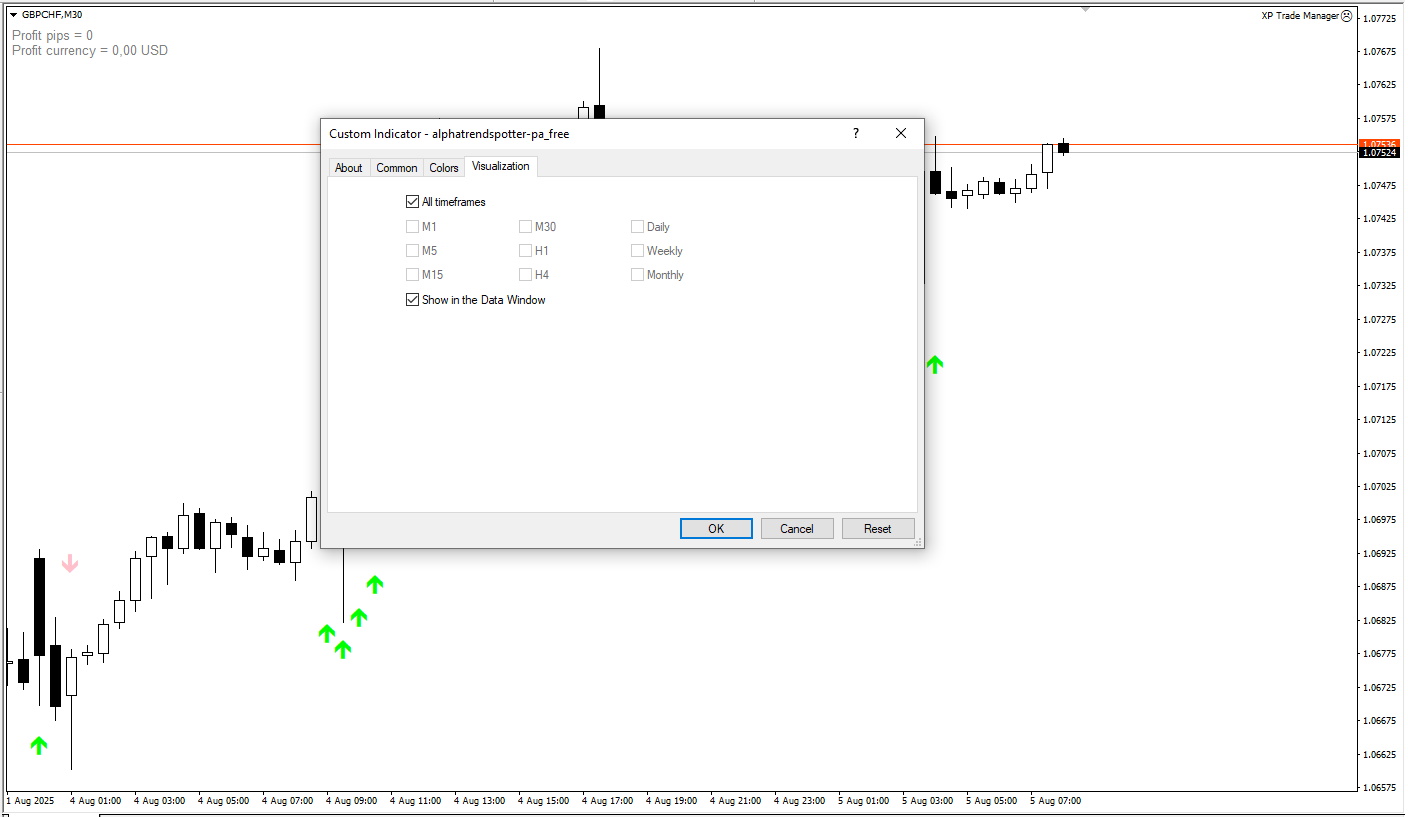Uncheck the All timeframes checkbox
The width and height of the screenshot is (1408, 817).
click(x=413, y=202)
